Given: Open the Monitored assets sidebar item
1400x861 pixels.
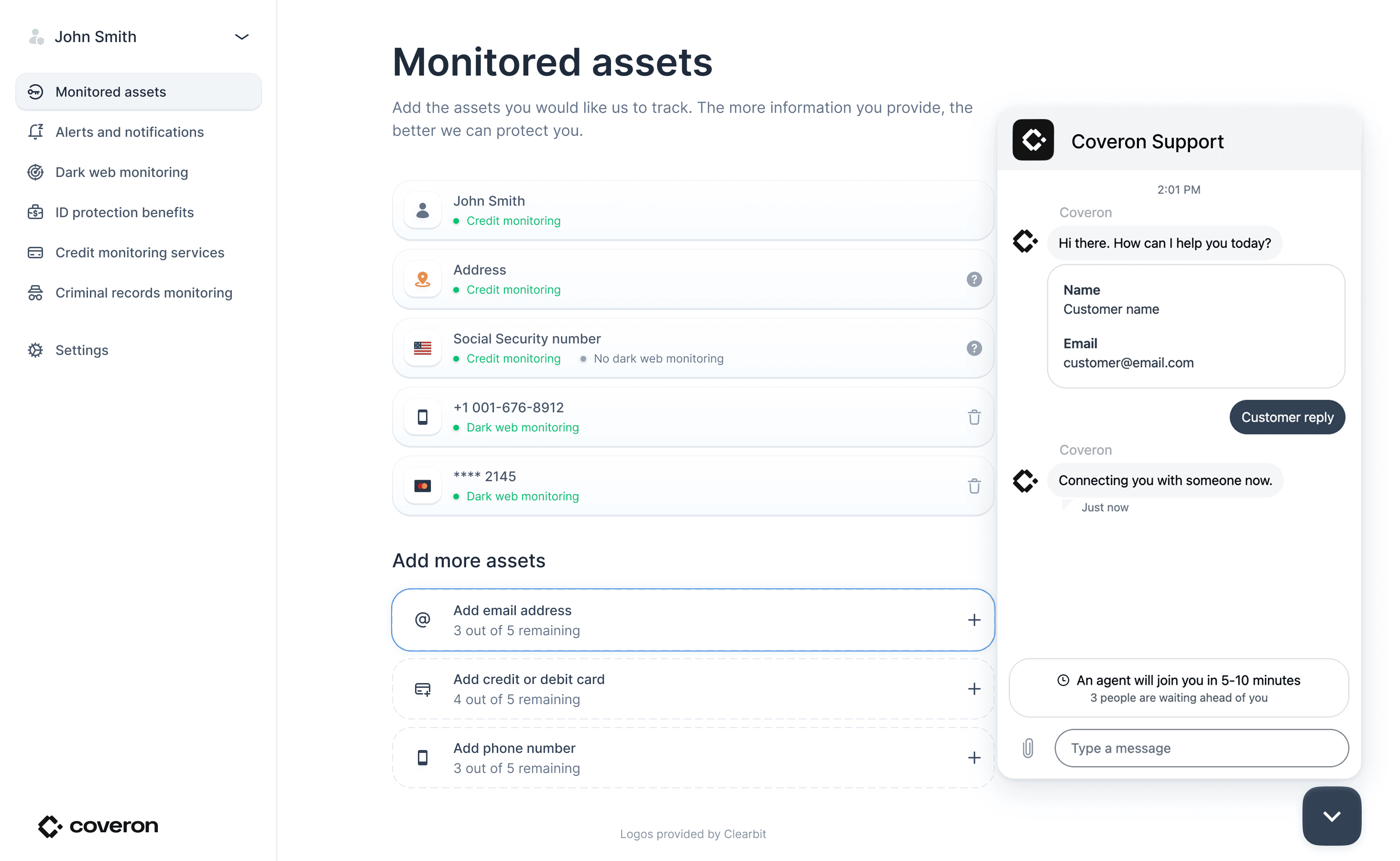Looking at the screenshot, I should (x=138, y=92).
